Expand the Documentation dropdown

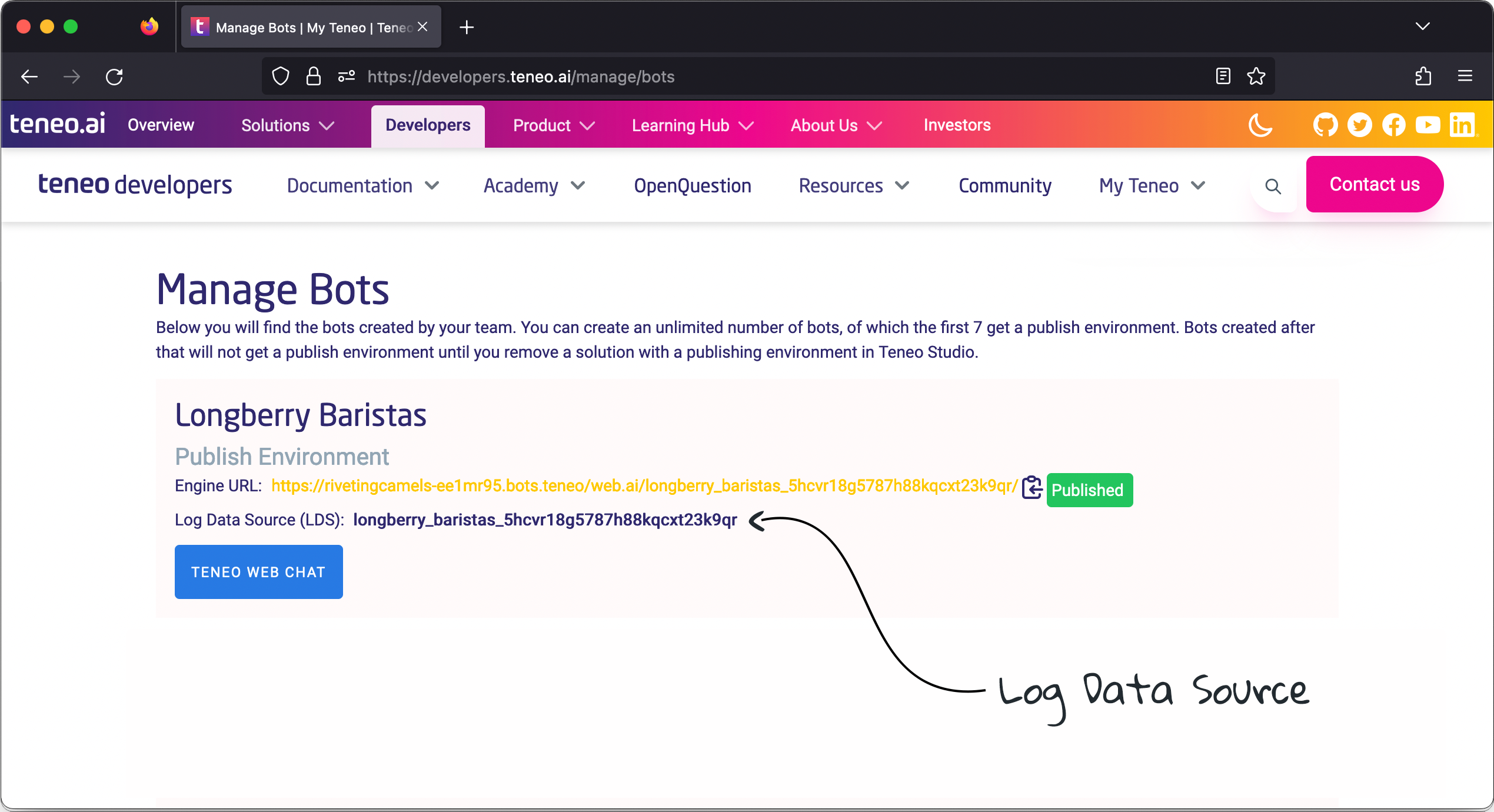[x=363, y=186]
